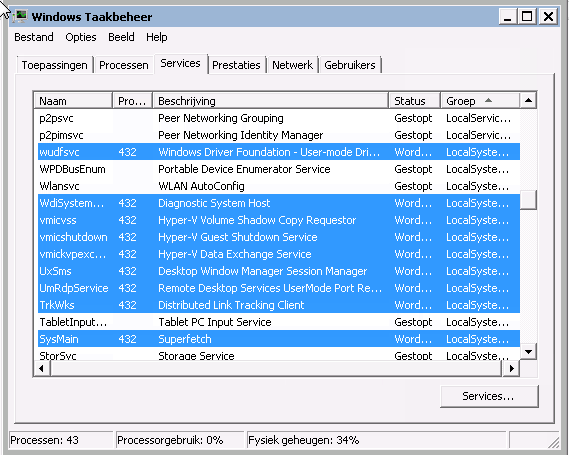Switch to the Processen tab
The height and width of the screenshot is (455, 569).
click(124, 65)
